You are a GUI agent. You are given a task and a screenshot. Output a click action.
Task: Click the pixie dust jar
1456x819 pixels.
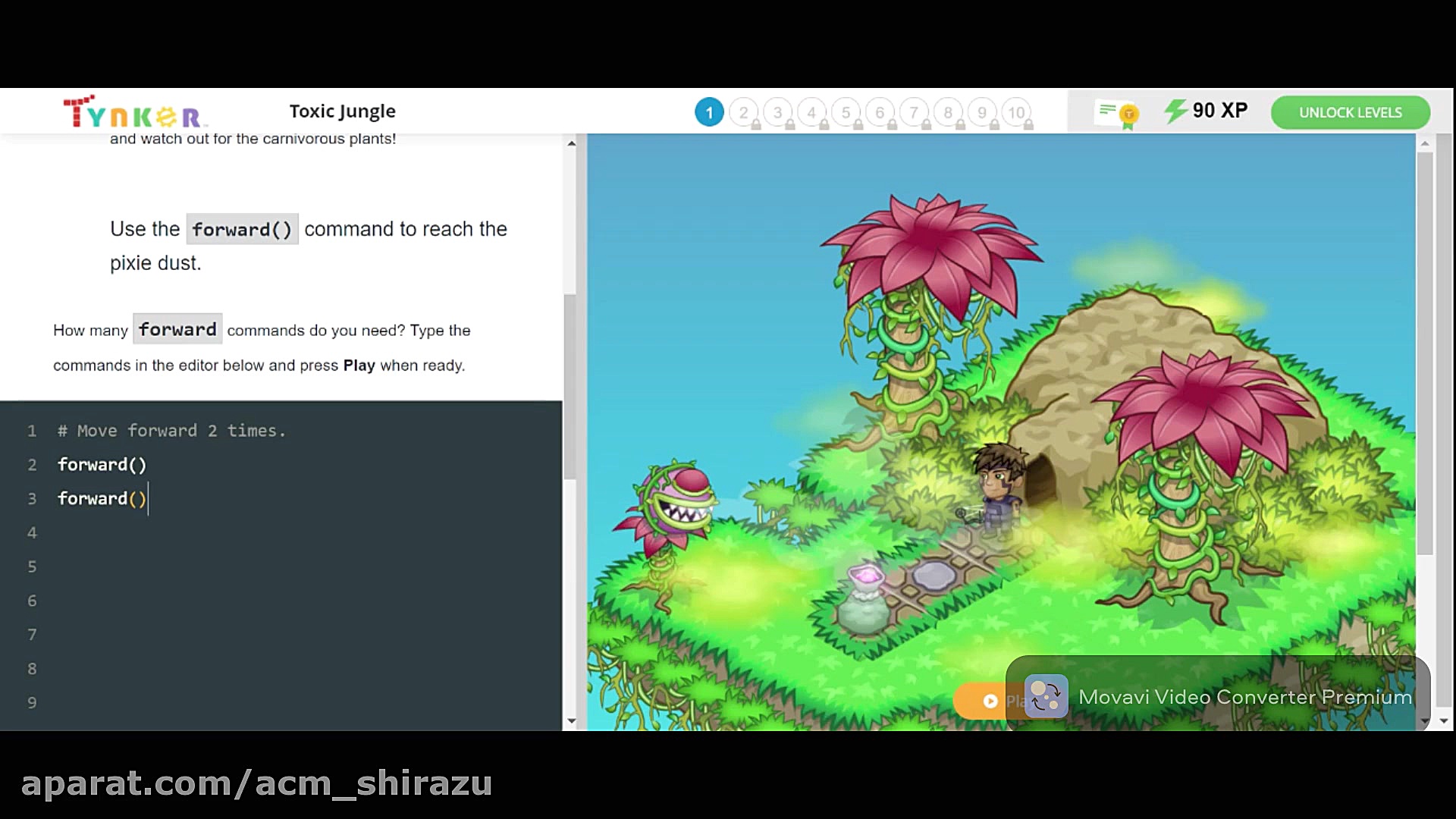coord(864,600)
